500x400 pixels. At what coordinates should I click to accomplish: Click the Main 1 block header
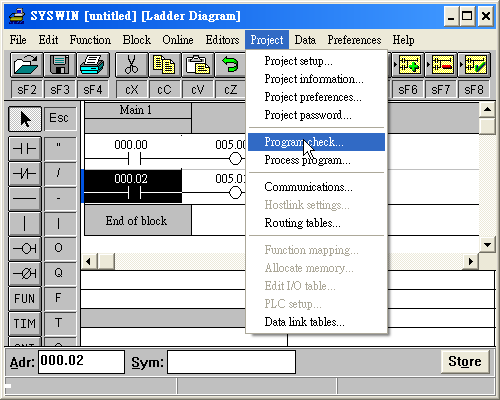(138, 110)
